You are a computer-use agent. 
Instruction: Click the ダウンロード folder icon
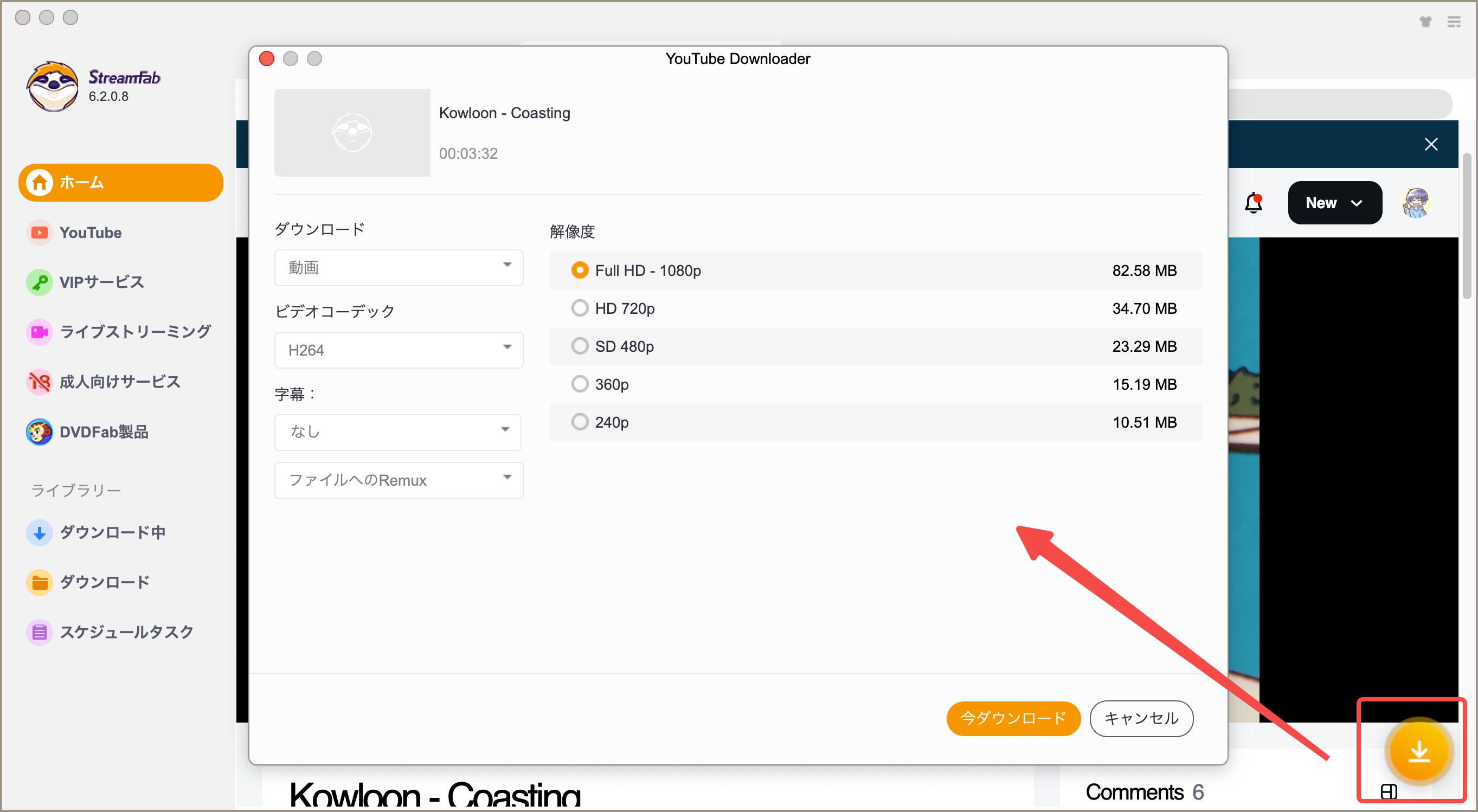[39, 582]
